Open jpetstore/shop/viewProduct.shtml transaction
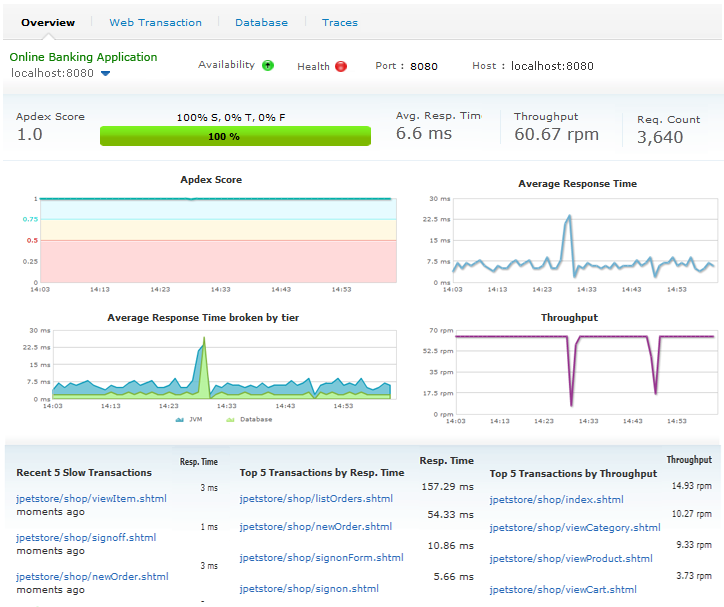Viewport: 724px width, 607px height. [x=571, y=559]
